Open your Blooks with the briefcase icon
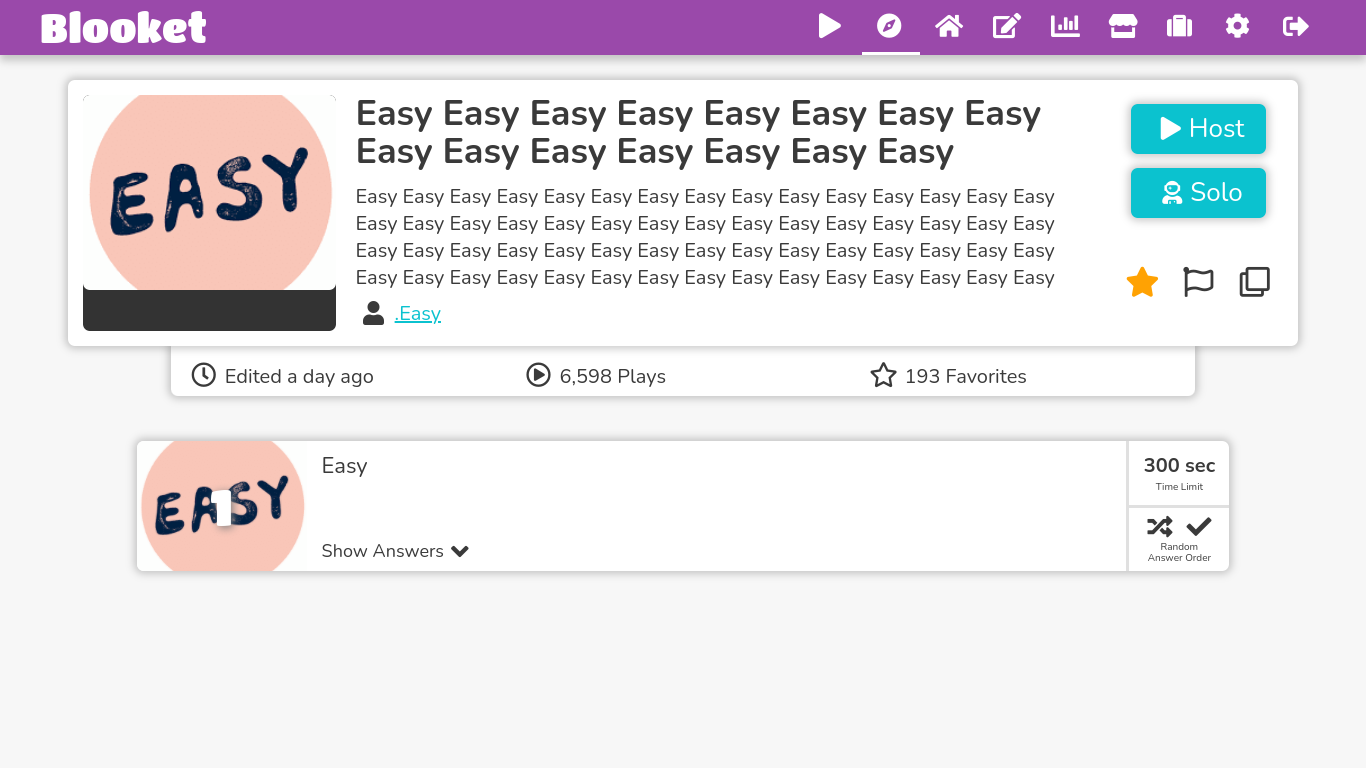 click(x=1179, y=27)
